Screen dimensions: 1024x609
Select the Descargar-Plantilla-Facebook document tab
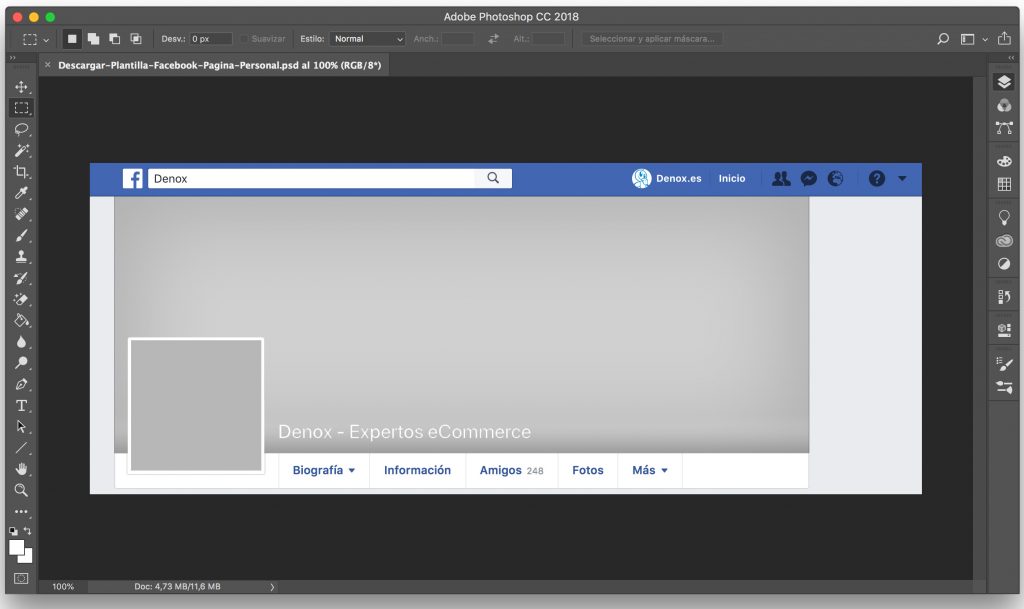(x=219, y=65)
